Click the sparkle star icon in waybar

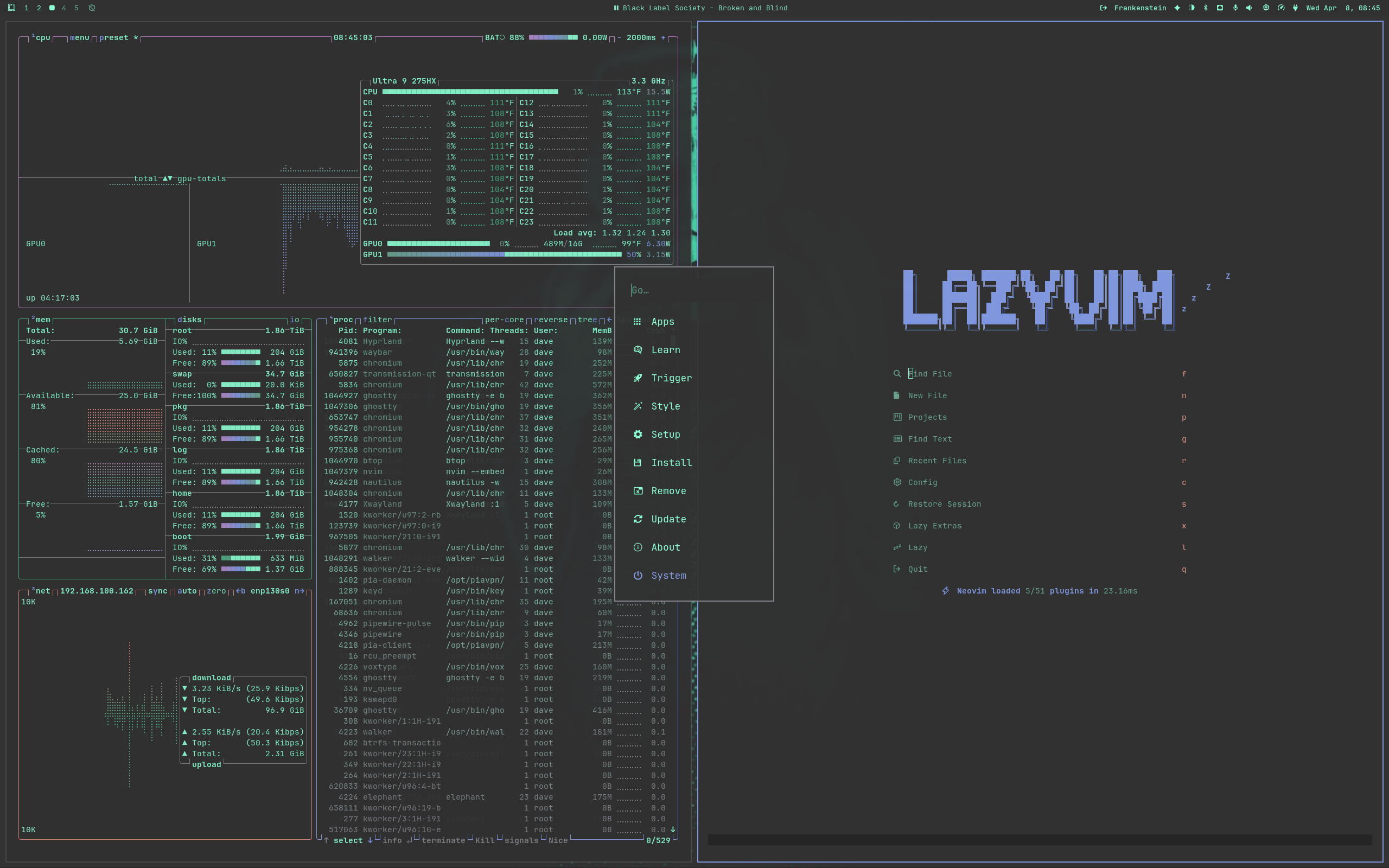pyautogui.click(x=1177, y=8)
